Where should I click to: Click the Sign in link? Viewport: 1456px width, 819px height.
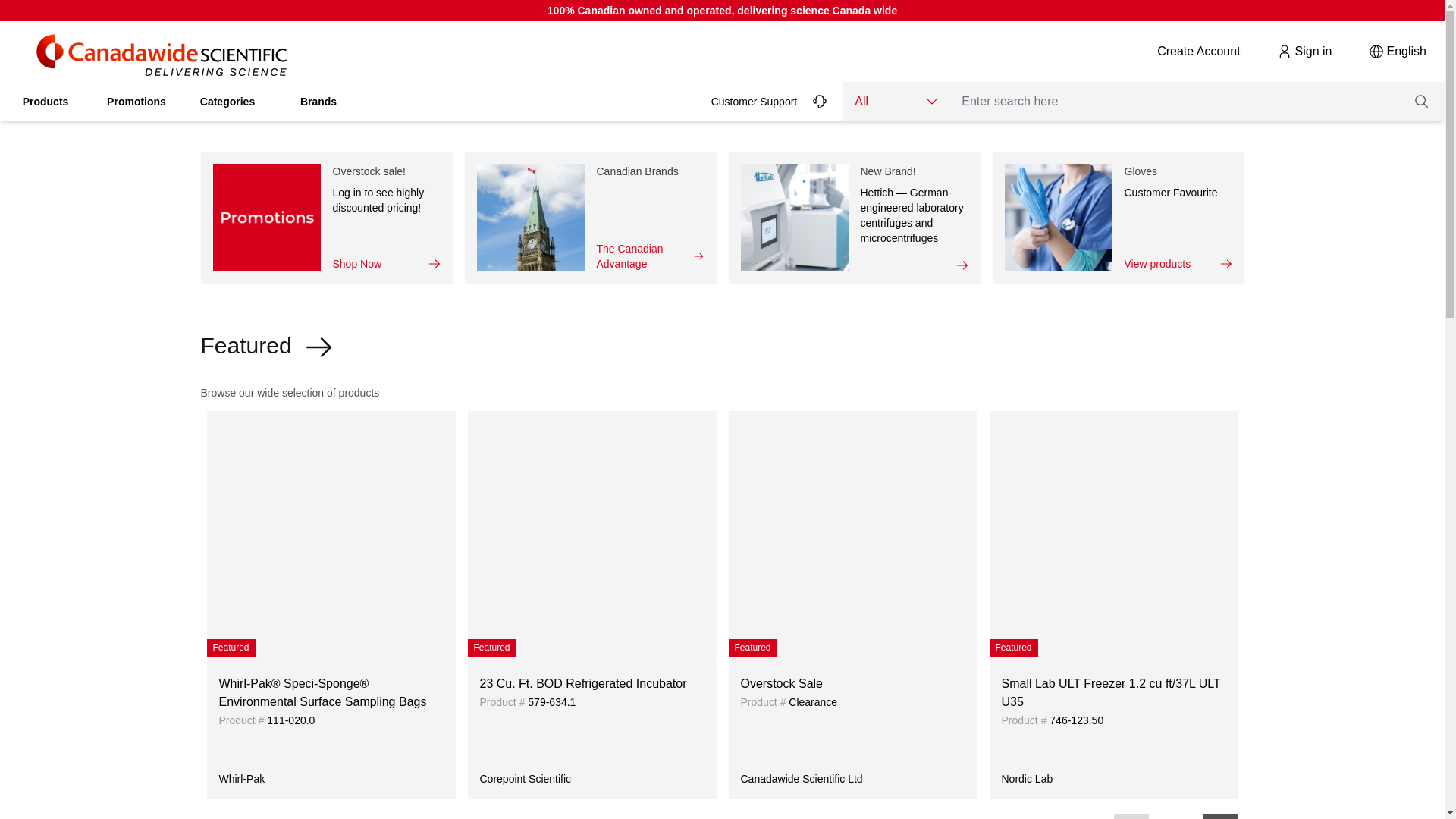pyautogui.click(x=1313, y=52)
